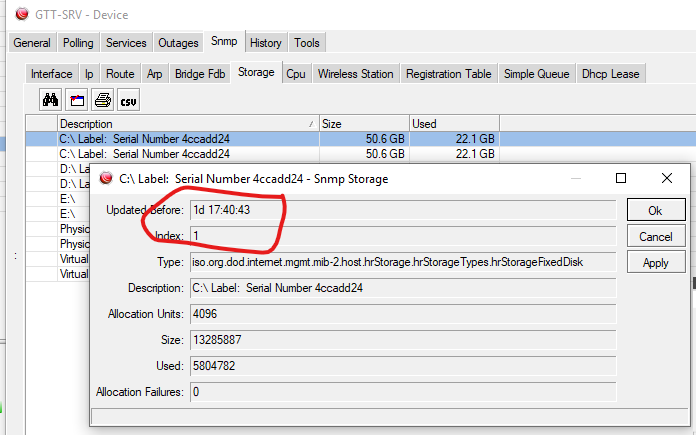Select the Snmp tab

click(224, 41)
